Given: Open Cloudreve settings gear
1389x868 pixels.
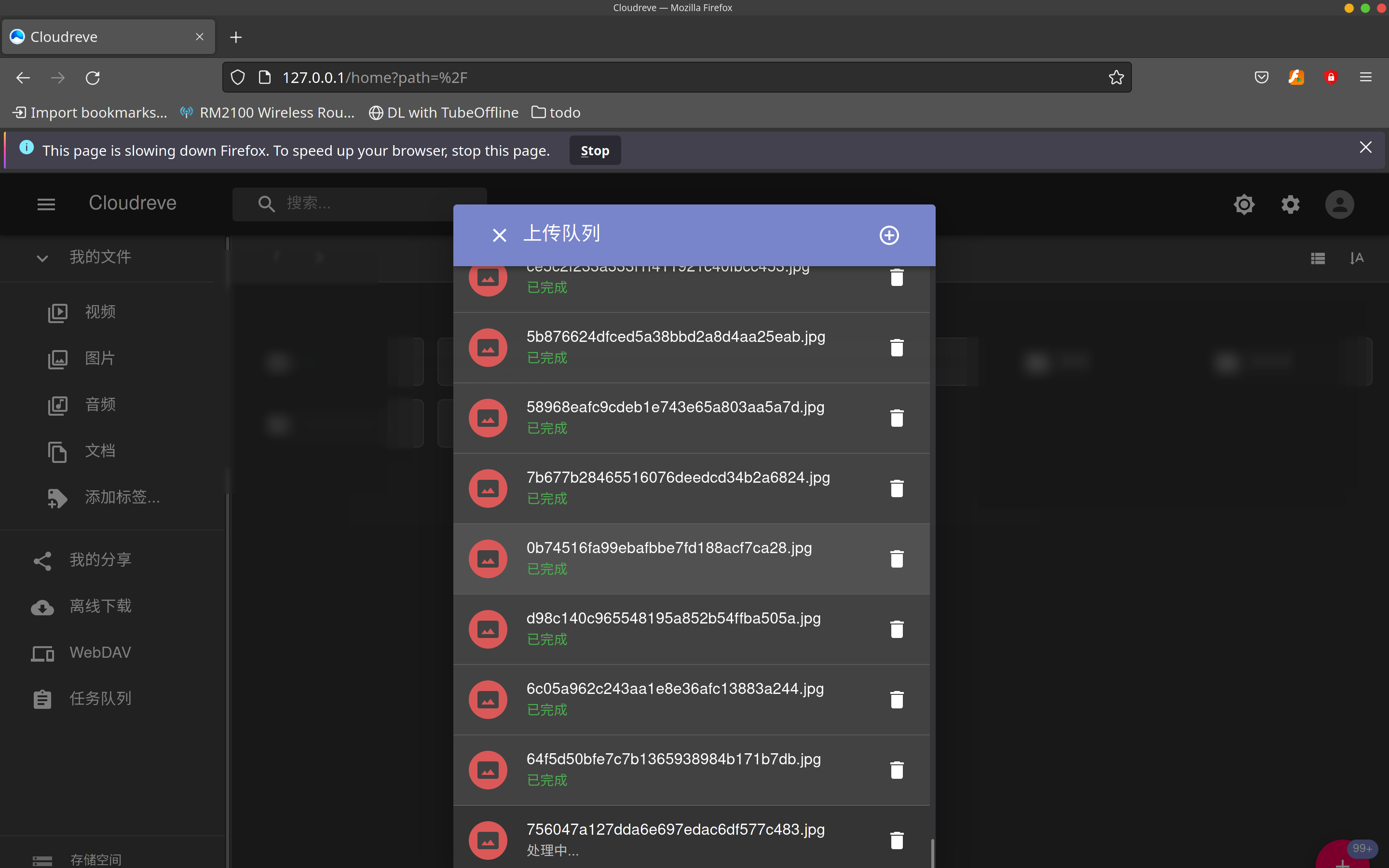Looking at the screenshot, I should (1290, 204).
